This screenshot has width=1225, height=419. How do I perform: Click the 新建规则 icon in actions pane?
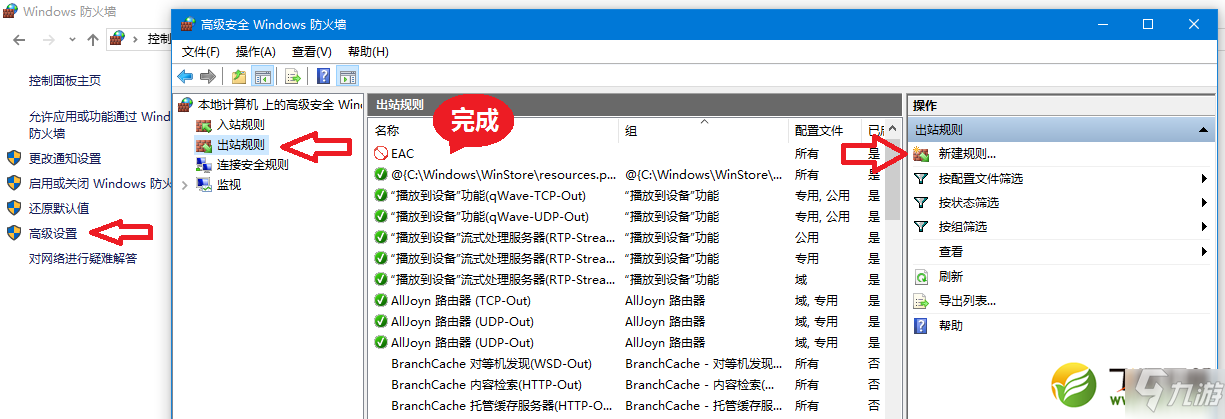coord(921,154)
